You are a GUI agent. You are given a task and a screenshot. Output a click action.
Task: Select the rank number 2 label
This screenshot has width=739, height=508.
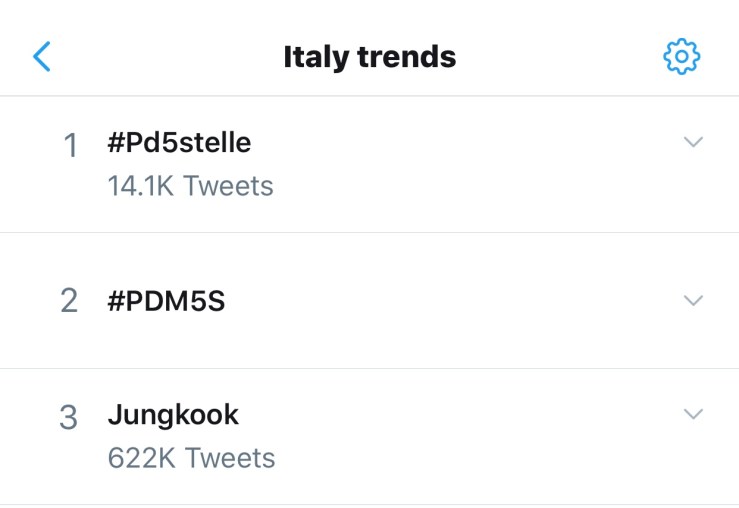pos(69,301)
